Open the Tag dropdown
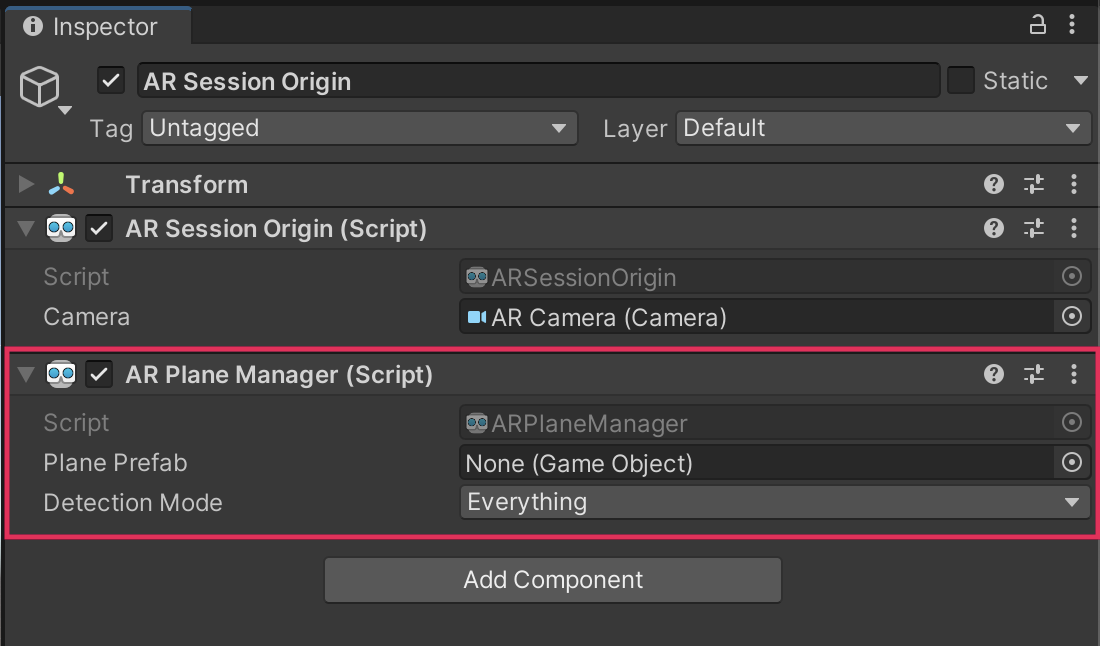Screen dimensions: 1100x646 [x=360, y=128]
